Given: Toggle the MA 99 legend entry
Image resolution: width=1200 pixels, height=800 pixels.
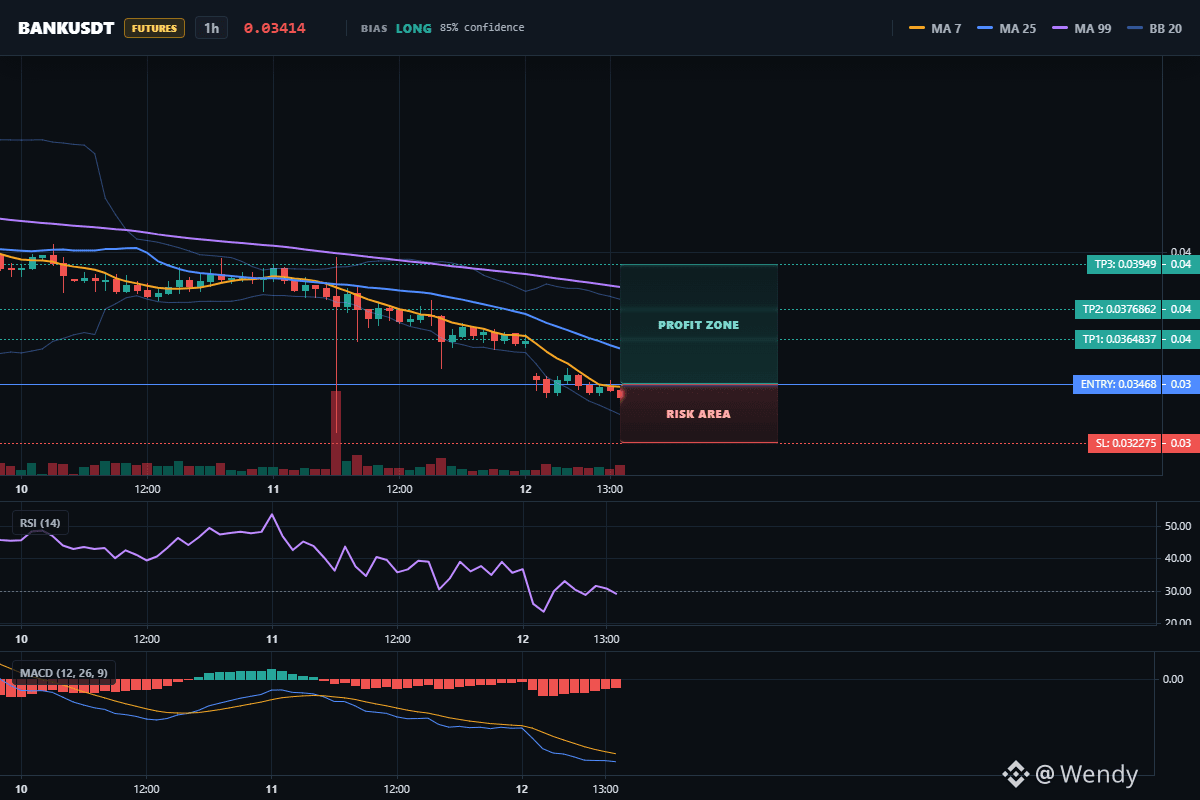Looking at the screenshot, I should coord(1081,28).
